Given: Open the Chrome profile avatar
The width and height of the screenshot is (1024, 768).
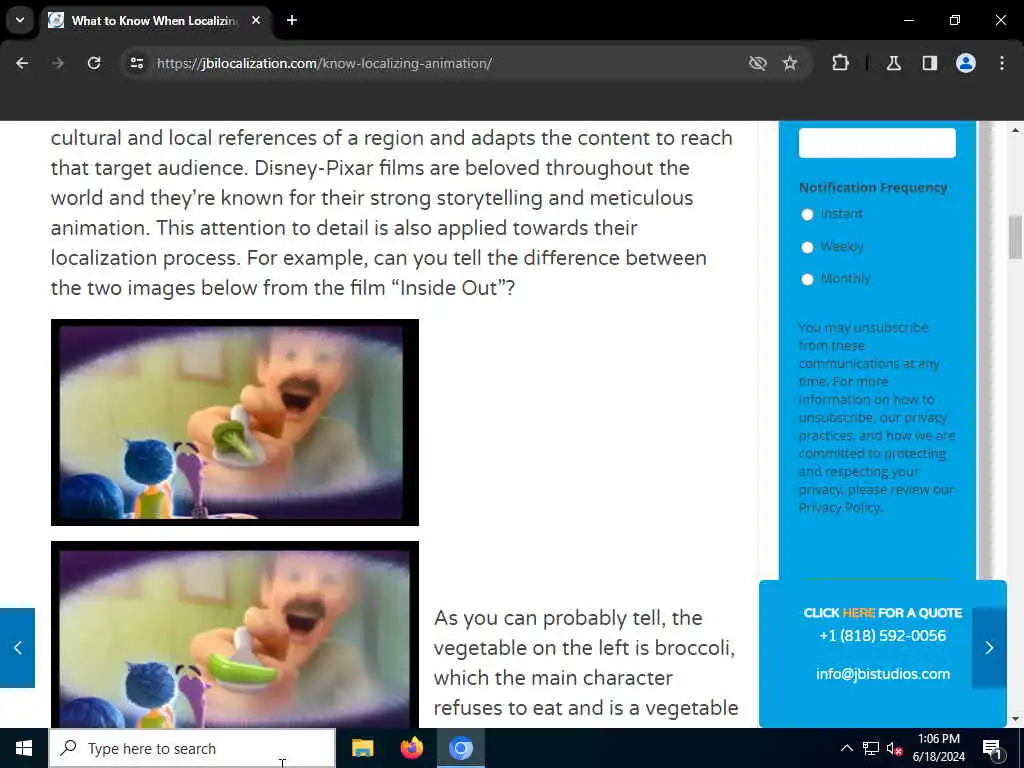Looking at the screenshot, I should [x=966, y=63].
